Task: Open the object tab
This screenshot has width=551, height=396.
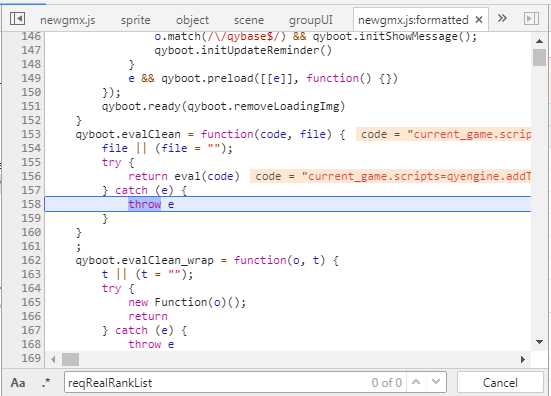Action: (x=193, y=20)
